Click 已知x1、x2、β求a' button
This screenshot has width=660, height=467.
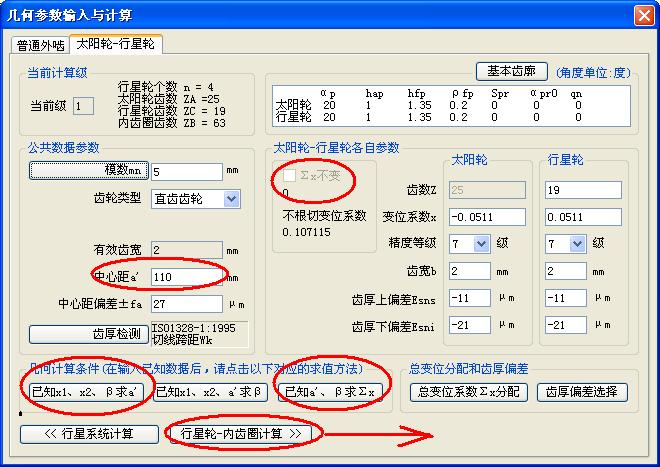pos(86,392)
